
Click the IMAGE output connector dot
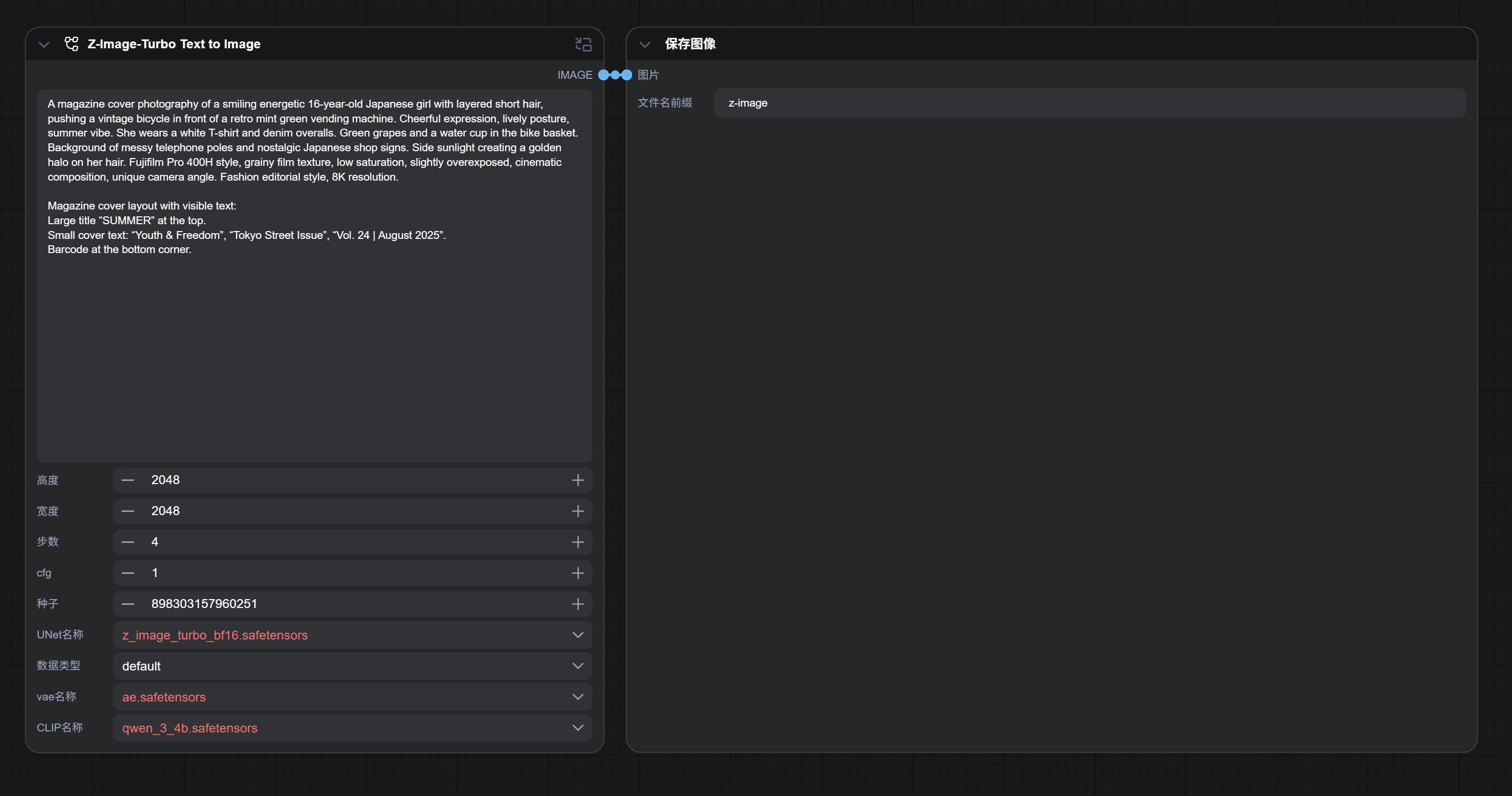pyautogui.click(x=604, y=75)
